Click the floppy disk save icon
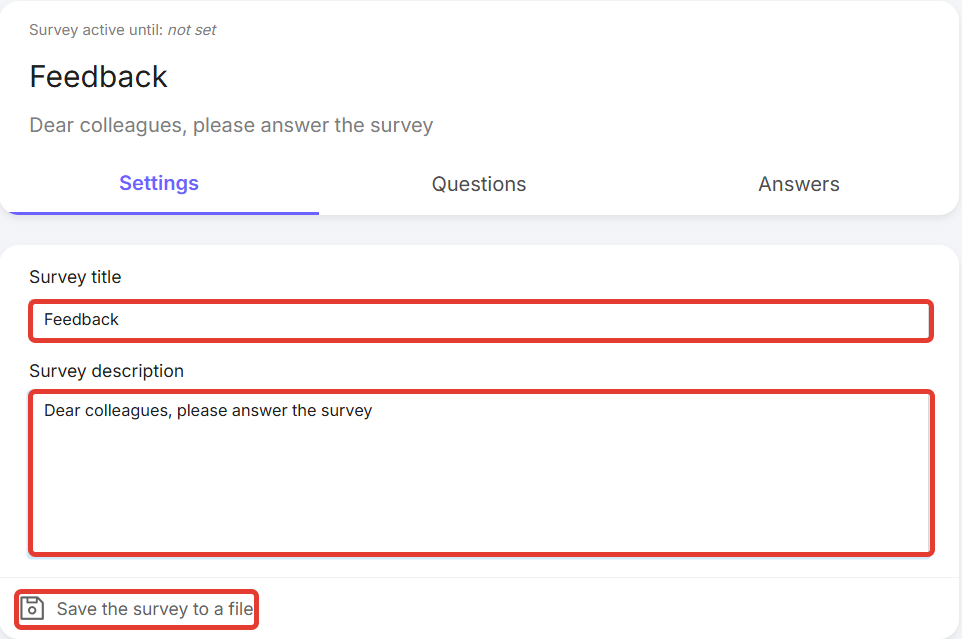Viewport: 962px width, 639px height. 33,608
